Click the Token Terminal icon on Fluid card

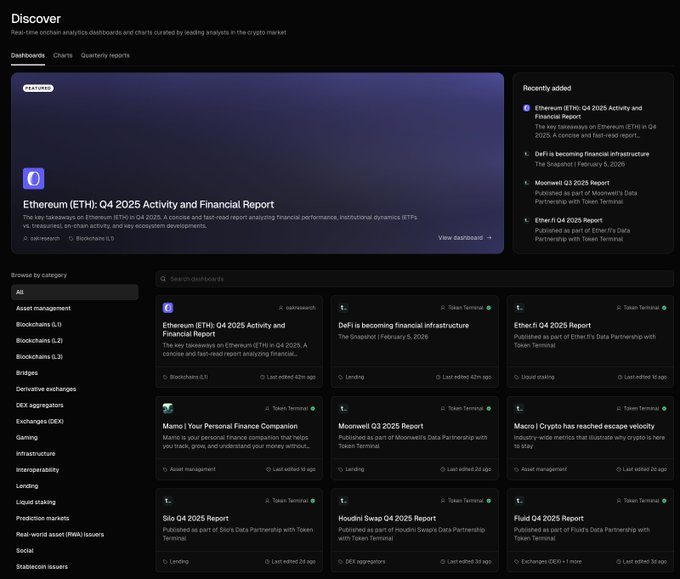point(518,500)
